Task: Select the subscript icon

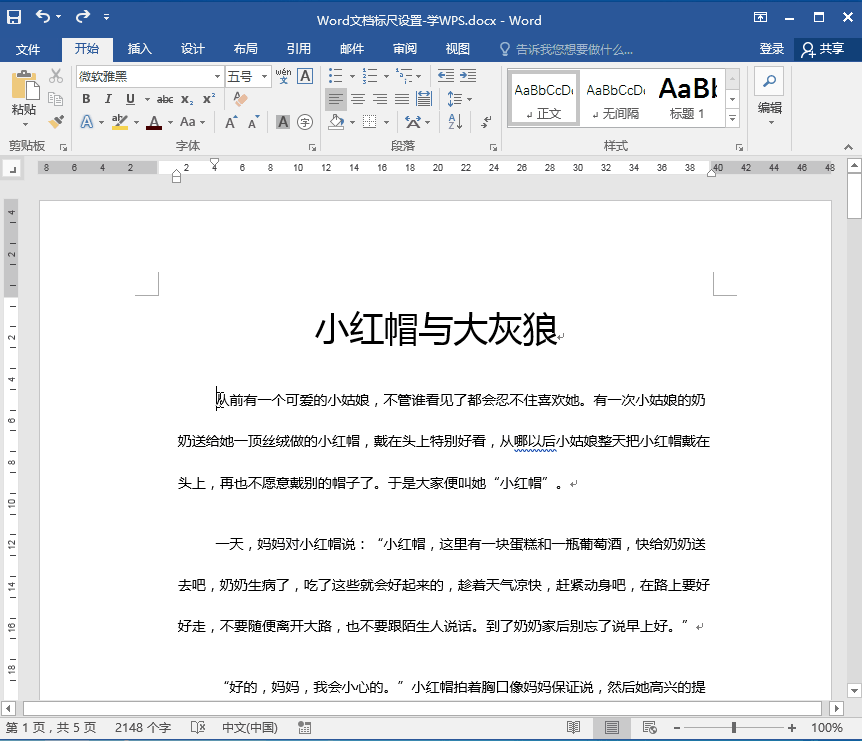Action: pos(186,100)
